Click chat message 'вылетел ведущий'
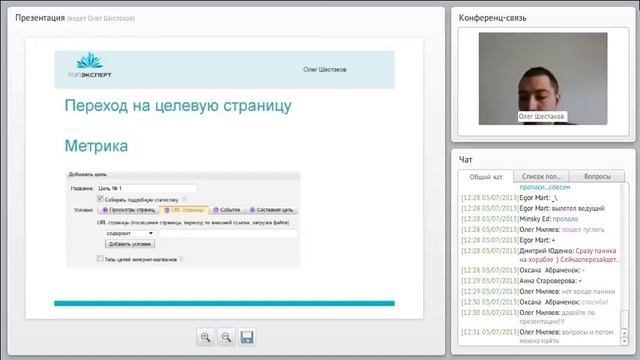 (578, 208)
